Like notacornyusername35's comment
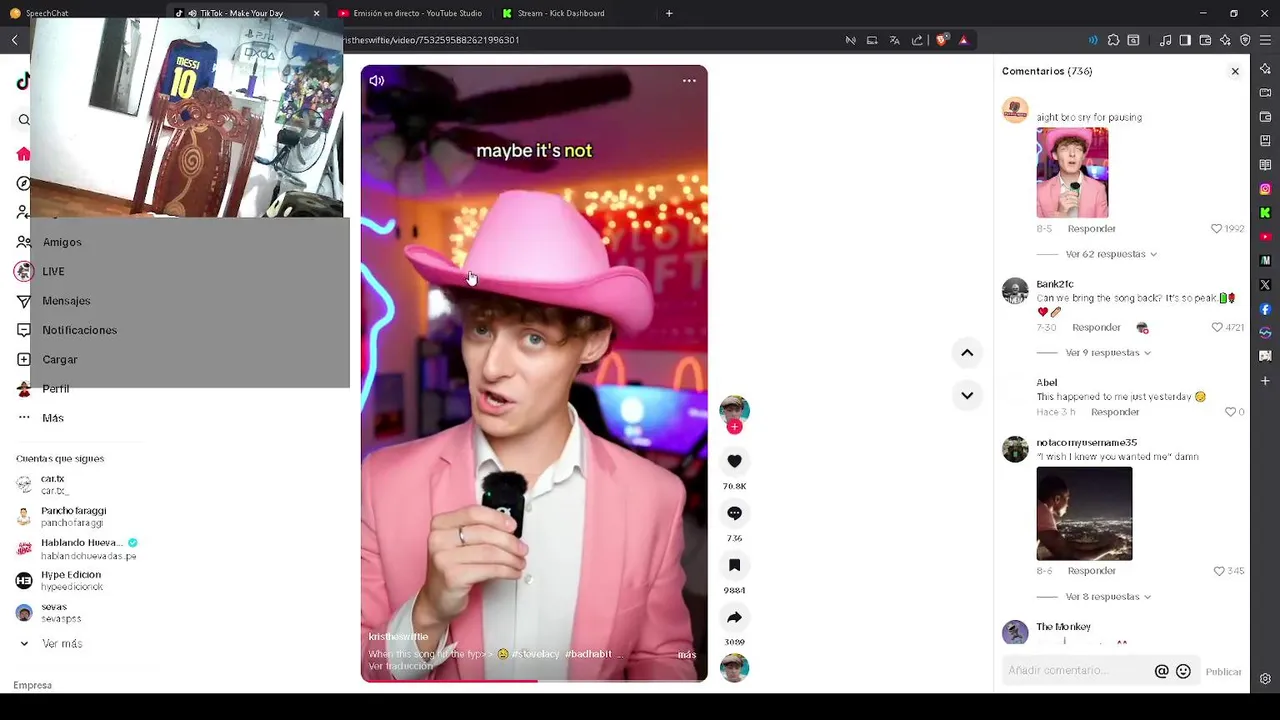 (1218, 571)
